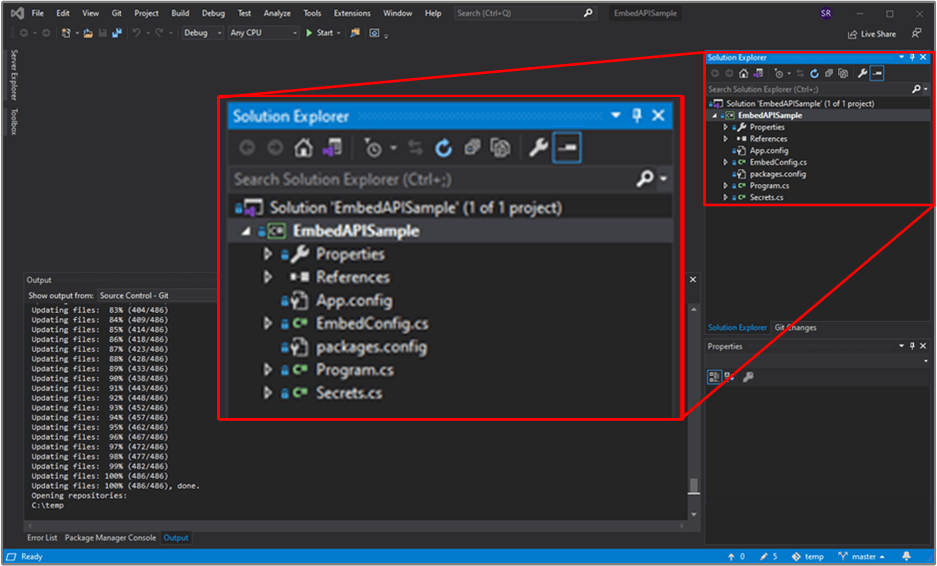Open the Server Explorer side tab

point(14,75)
